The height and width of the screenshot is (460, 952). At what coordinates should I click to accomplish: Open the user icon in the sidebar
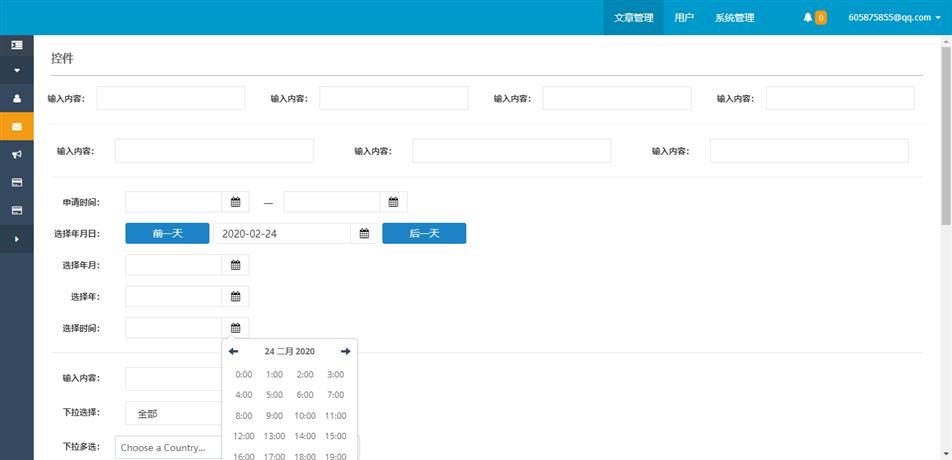click(16, 99)
